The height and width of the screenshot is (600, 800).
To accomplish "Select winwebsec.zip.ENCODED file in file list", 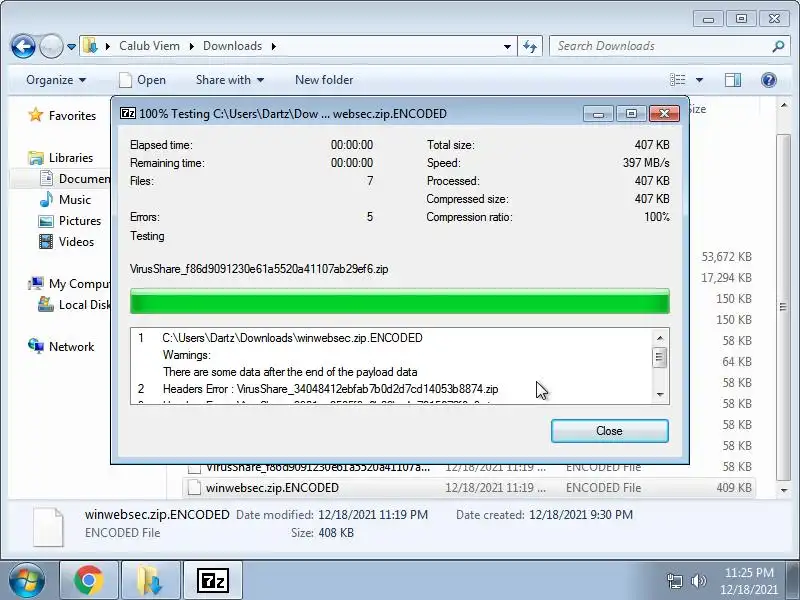I will (469, 488).
